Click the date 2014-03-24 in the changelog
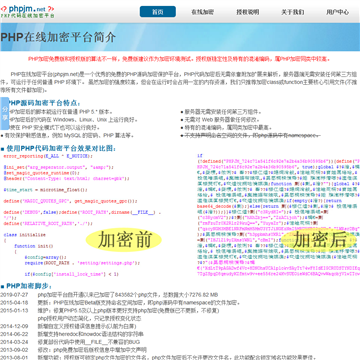This screenshot has width=360, height=360. click(14, 342)
